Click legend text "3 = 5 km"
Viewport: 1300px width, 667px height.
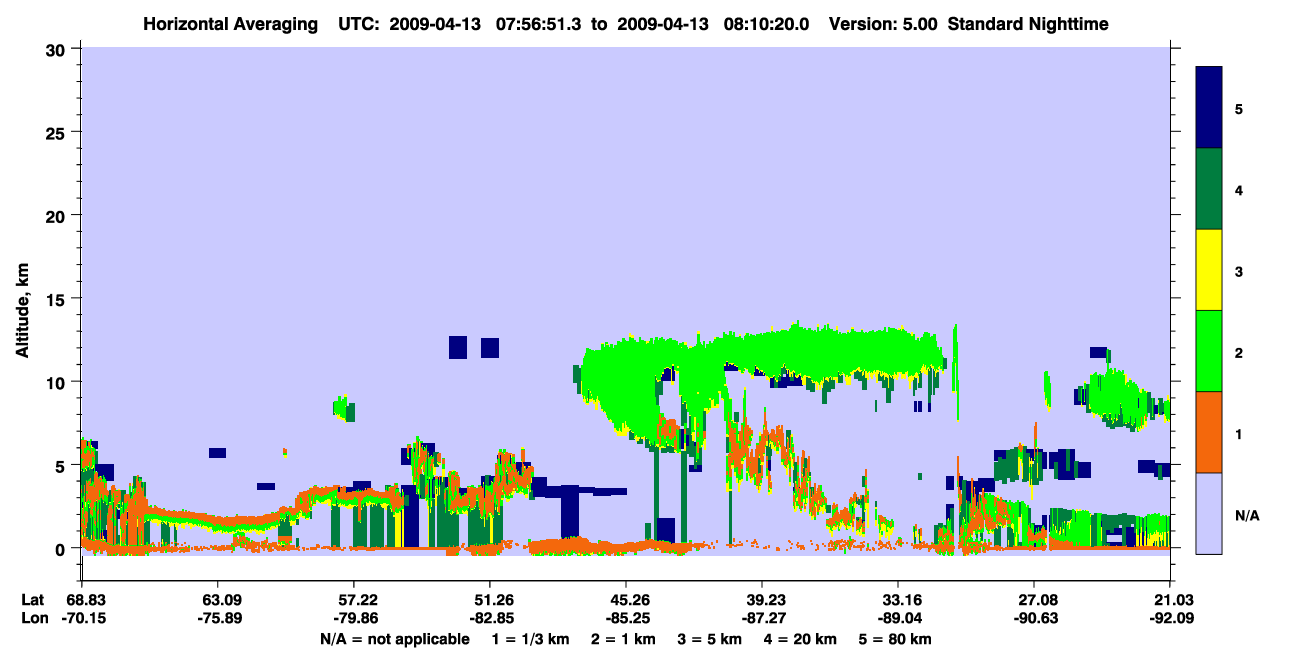click(711, 639)
